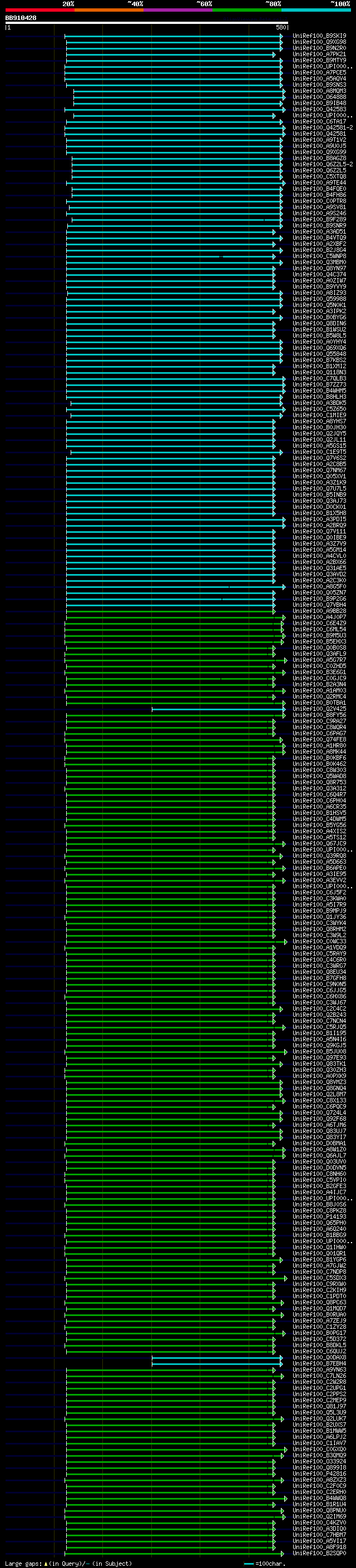Select hit label UniRef100_A3EVV2
356x1568 pixels.
tap(319, 880)
